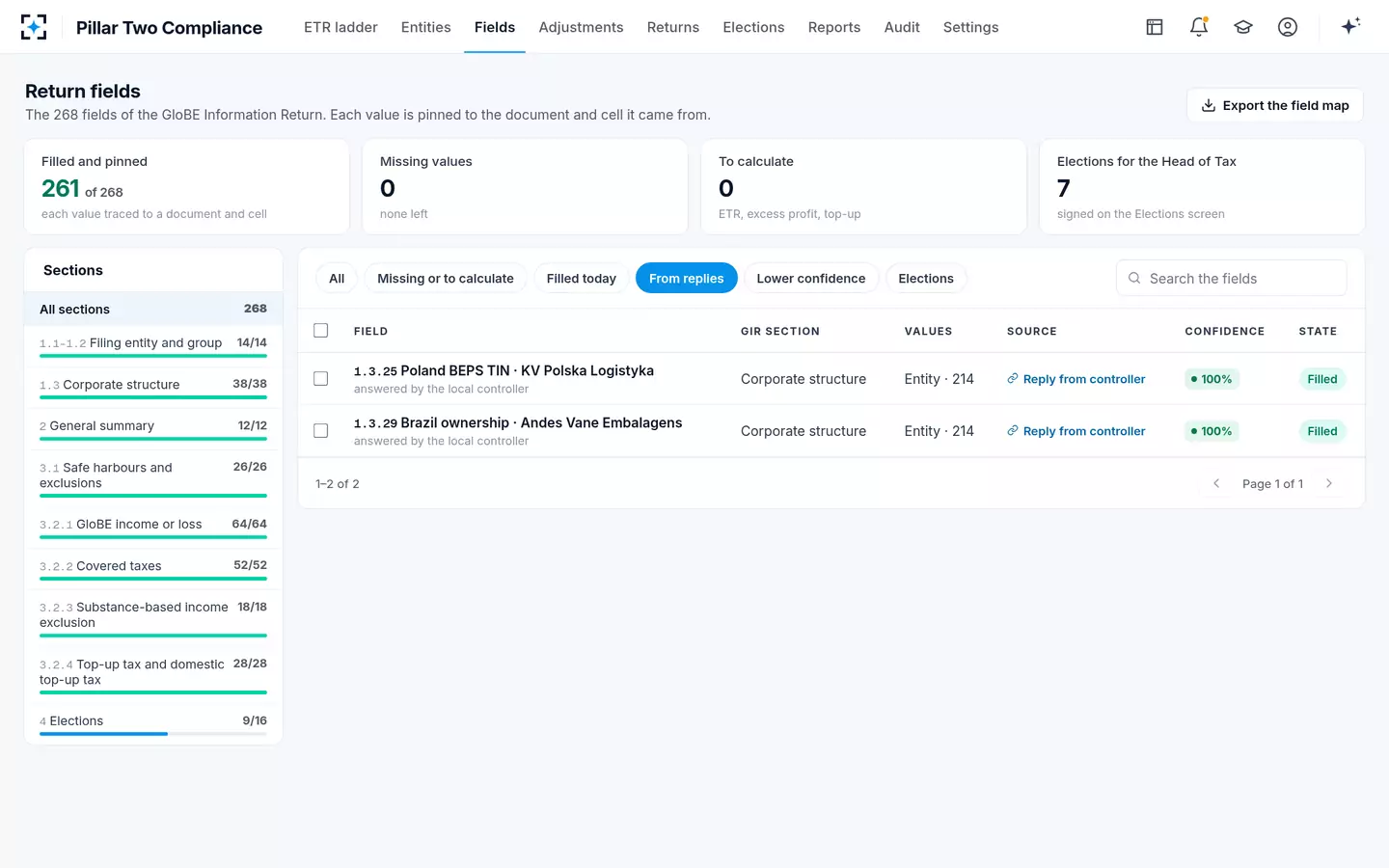
Task: Open the GloBE income or loss section
Action: [x=153, y=528]
